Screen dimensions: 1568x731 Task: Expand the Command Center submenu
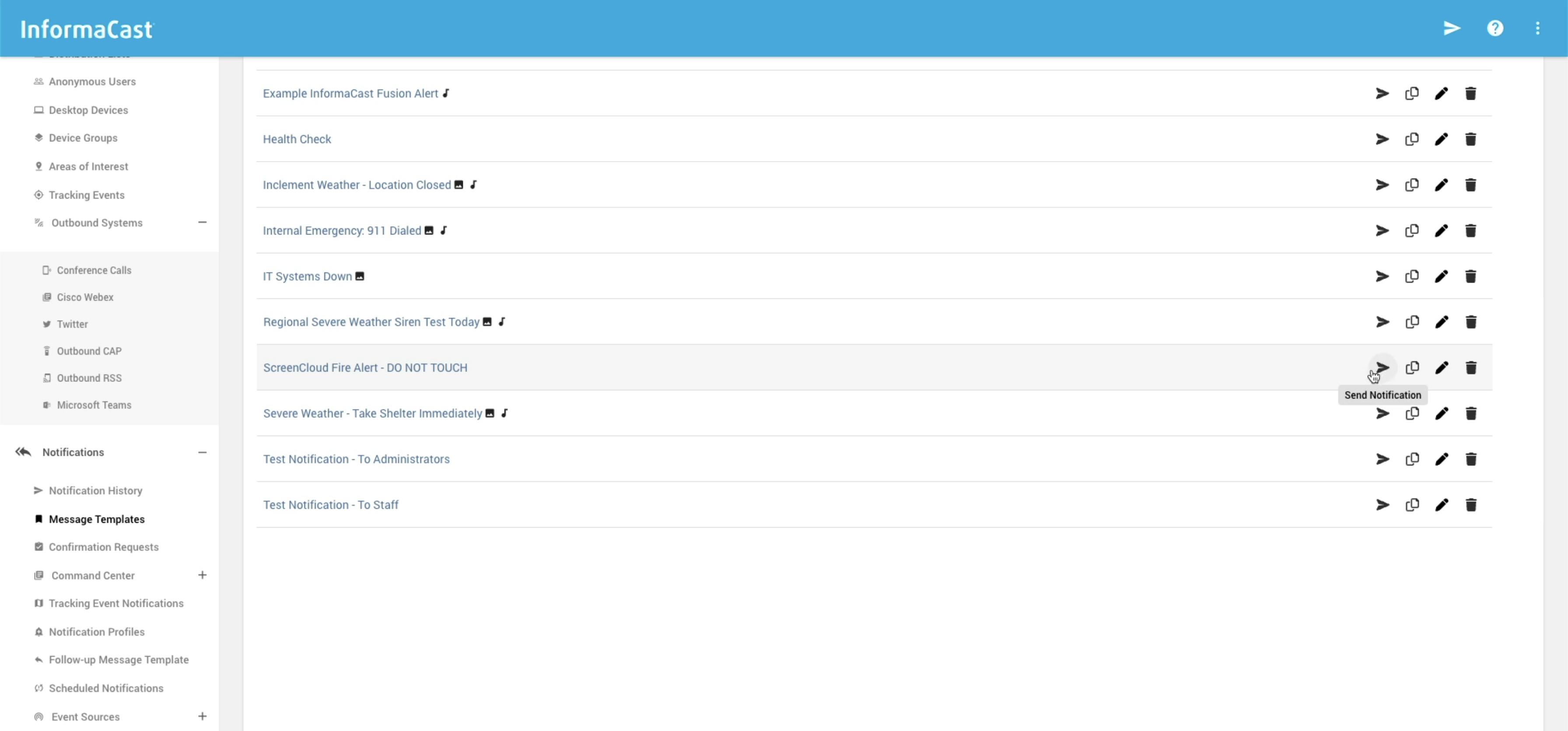(202, 575)
